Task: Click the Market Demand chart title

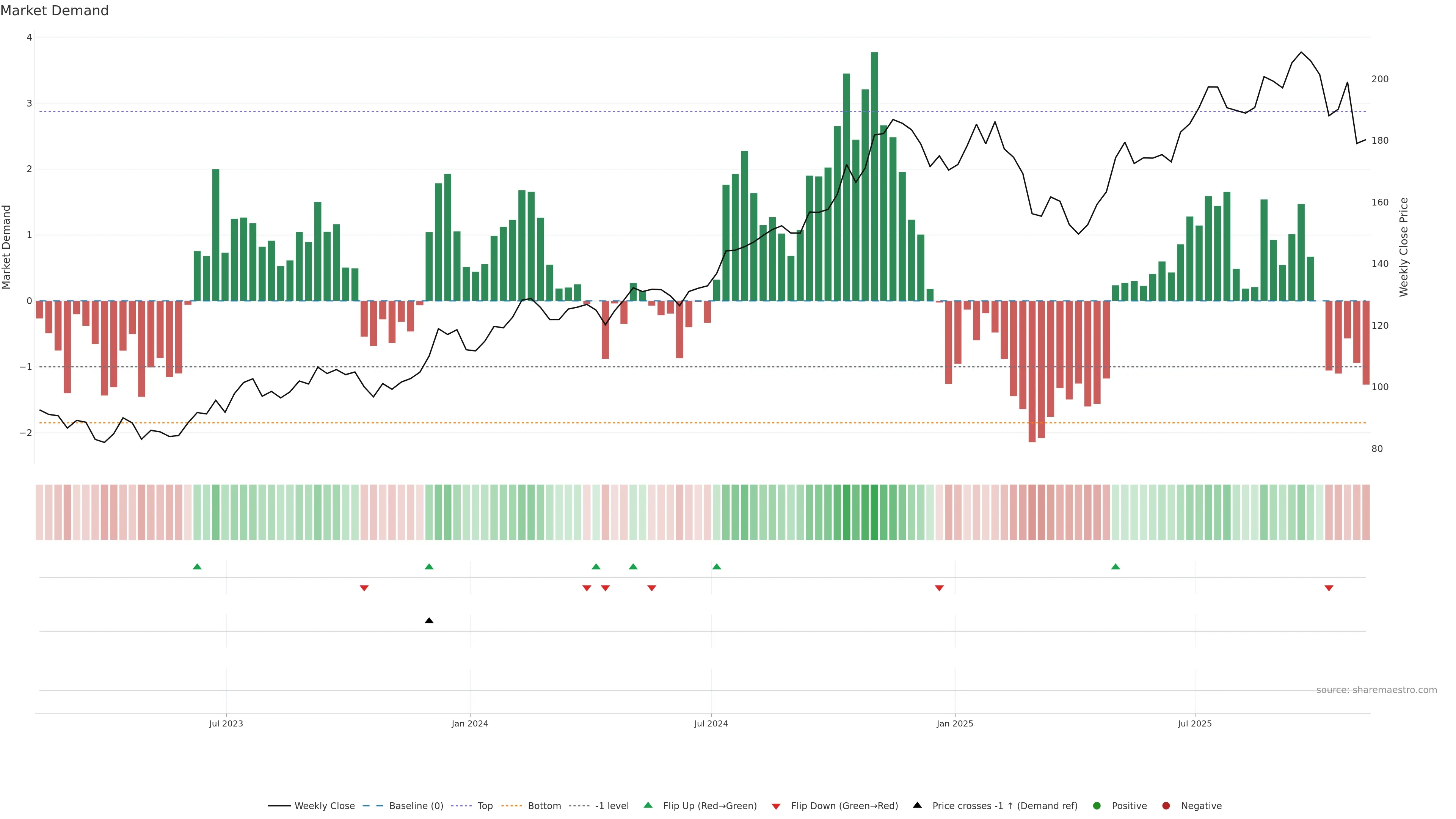Action: [x=54, y=11]
